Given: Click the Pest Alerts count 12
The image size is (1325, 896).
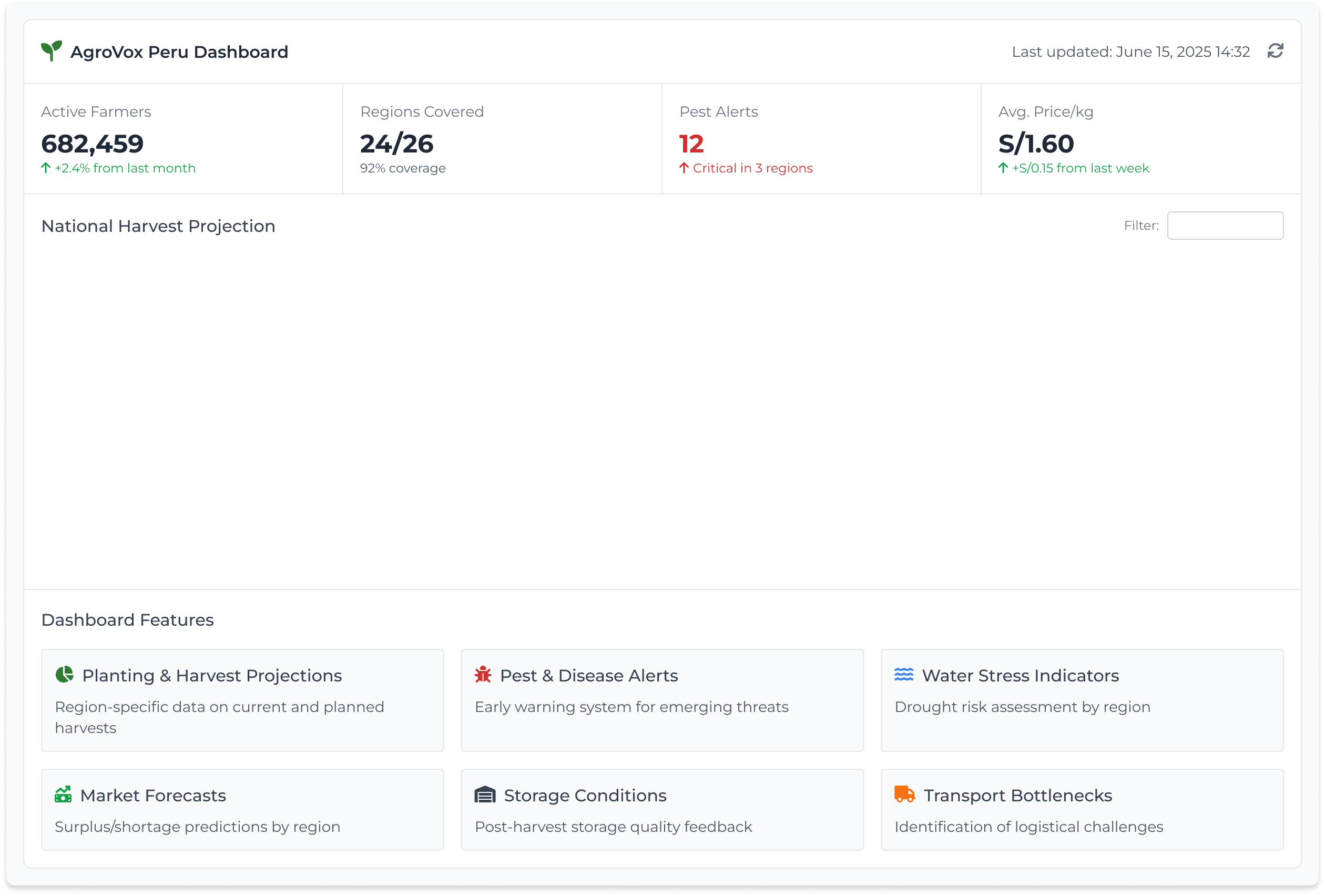Looking at the screenshot, I should [x=691, y=144].
